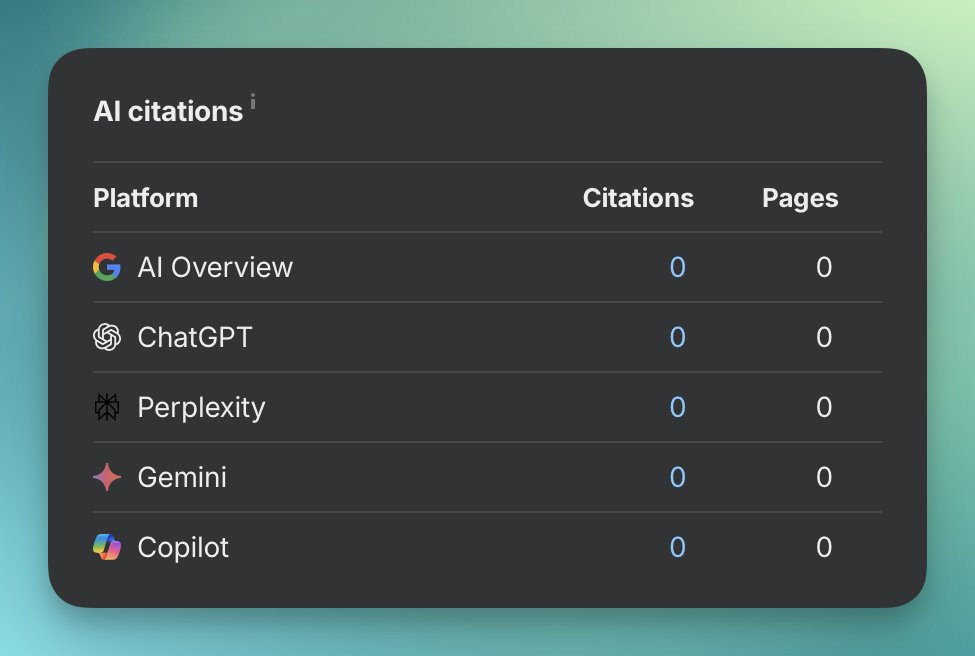Click the ChatGPT logo icon
This screenshot has width=975, height=656.
[107, 337]
